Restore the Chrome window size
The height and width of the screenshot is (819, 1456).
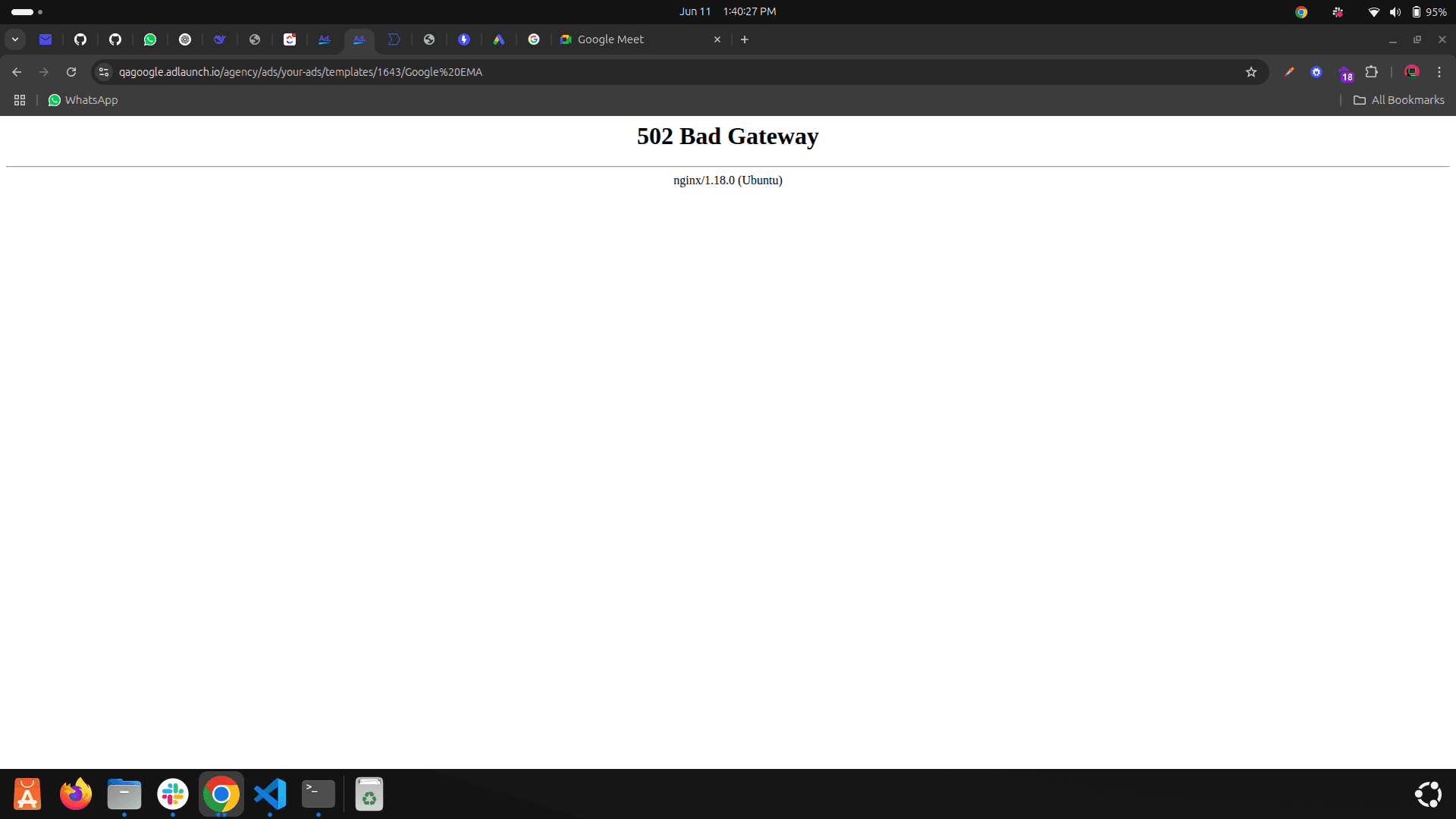(x=1417, y=39)
